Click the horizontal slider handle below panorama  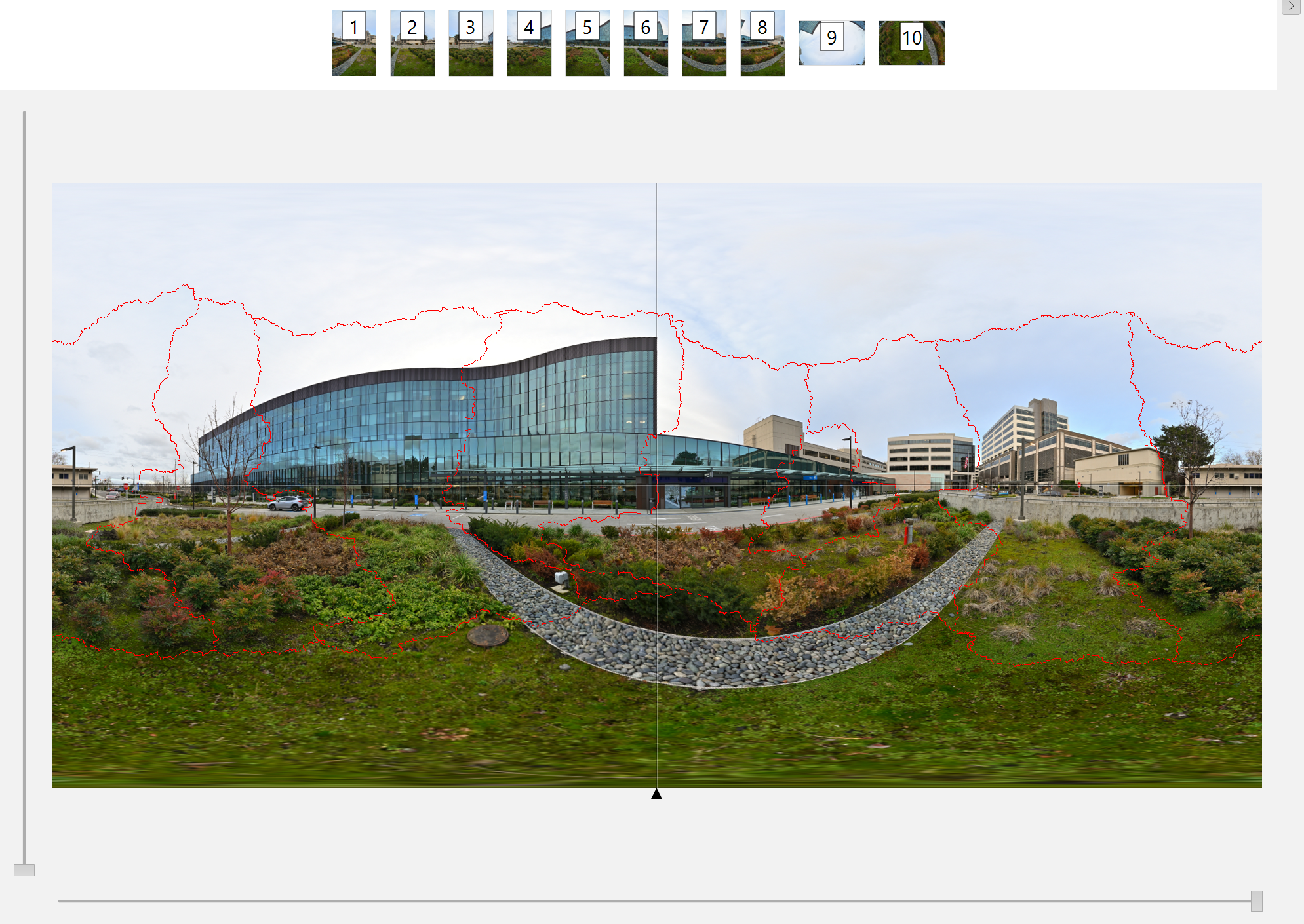click(x=1256, y=900)
